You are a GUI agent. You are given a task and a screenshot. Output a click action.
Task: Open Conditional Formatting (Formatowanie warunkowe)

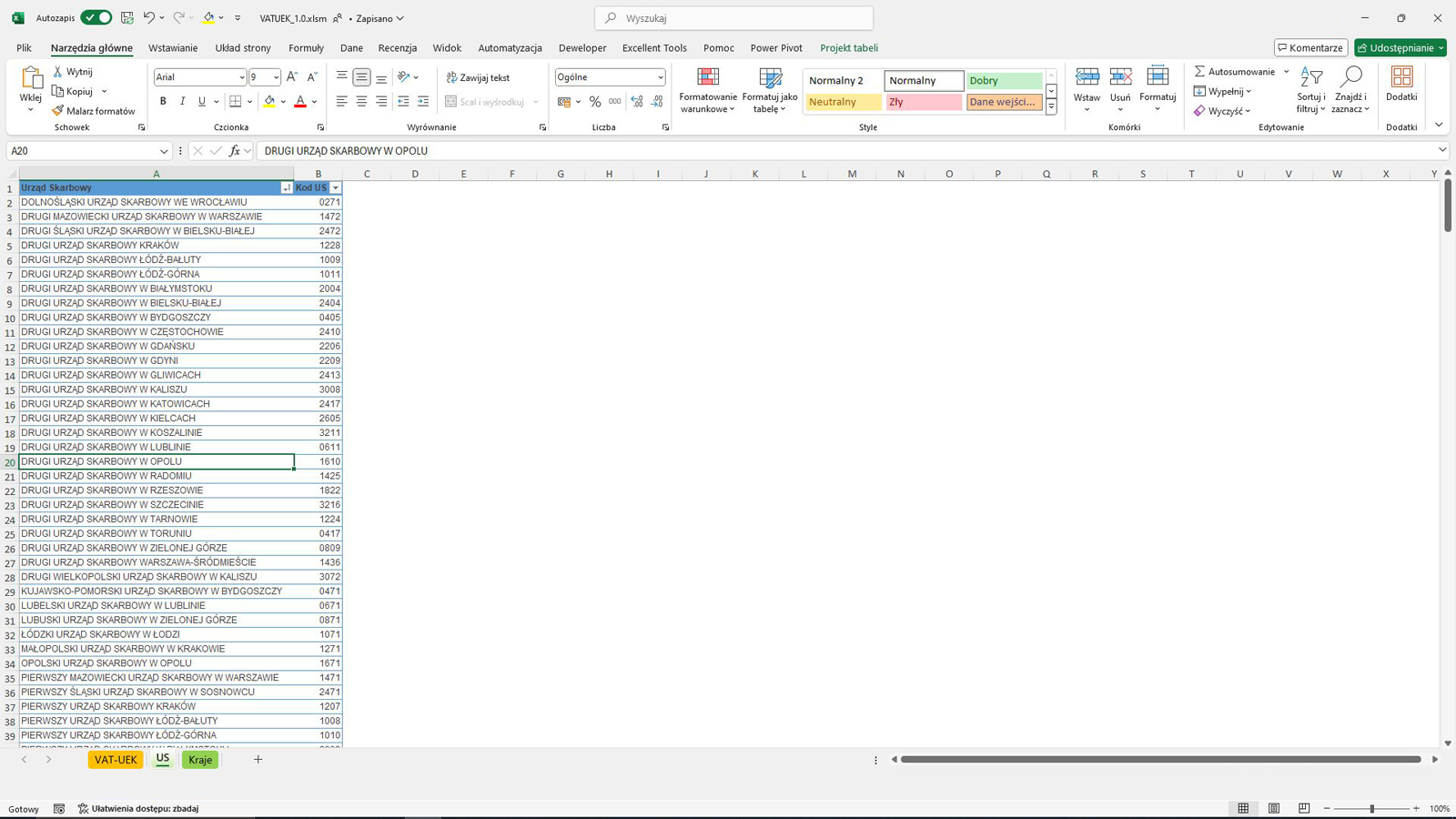pos(708,90)
